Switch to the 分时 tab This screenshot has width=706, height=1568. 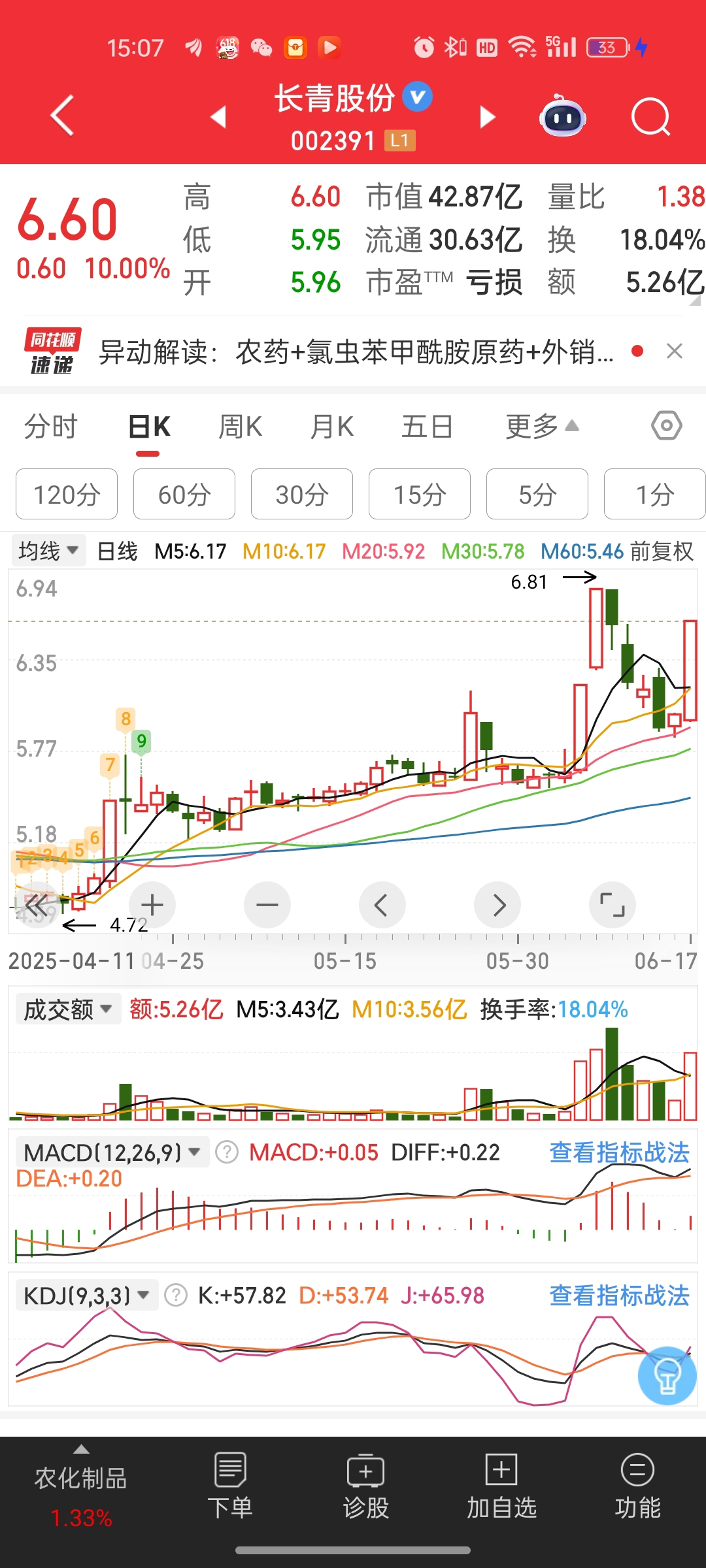51,427
